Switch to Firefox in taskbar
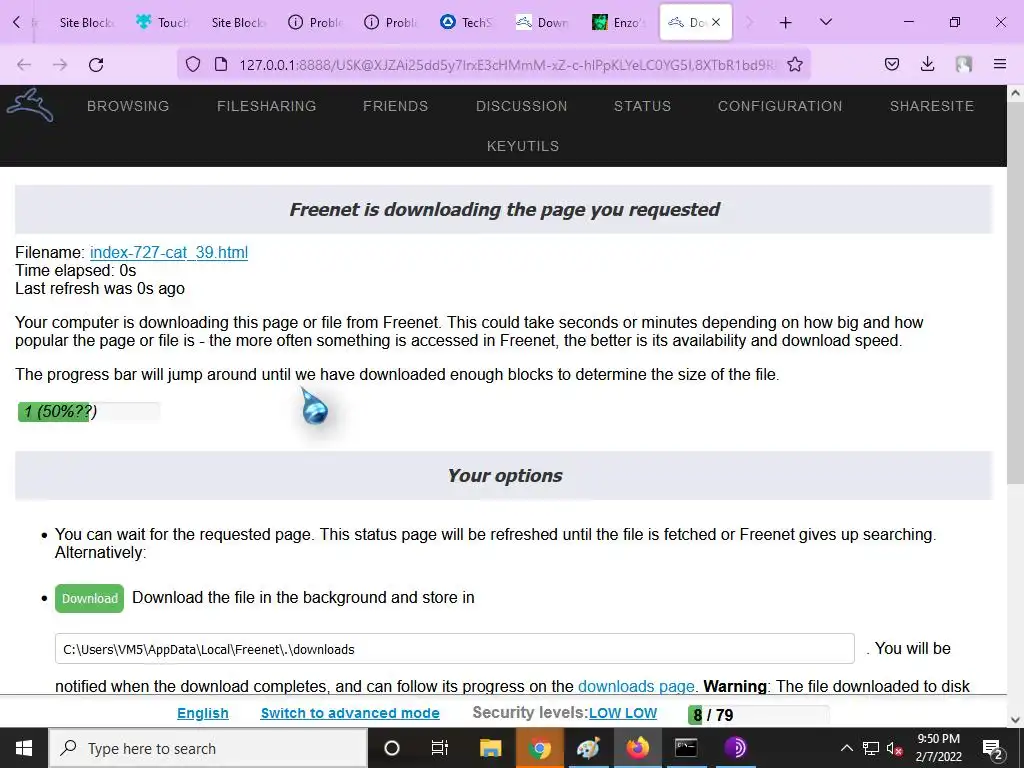 pos(637,748)
